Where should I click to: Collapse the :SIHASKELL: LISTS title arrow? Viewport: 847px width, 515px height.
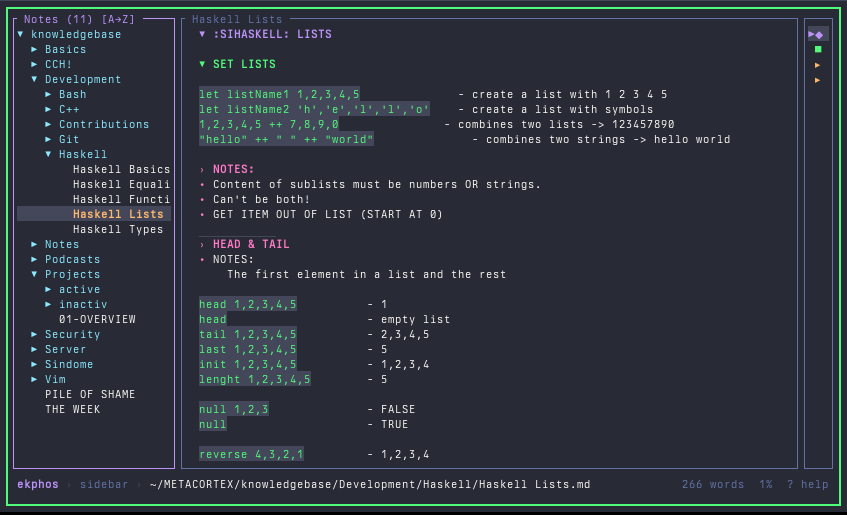202,34
